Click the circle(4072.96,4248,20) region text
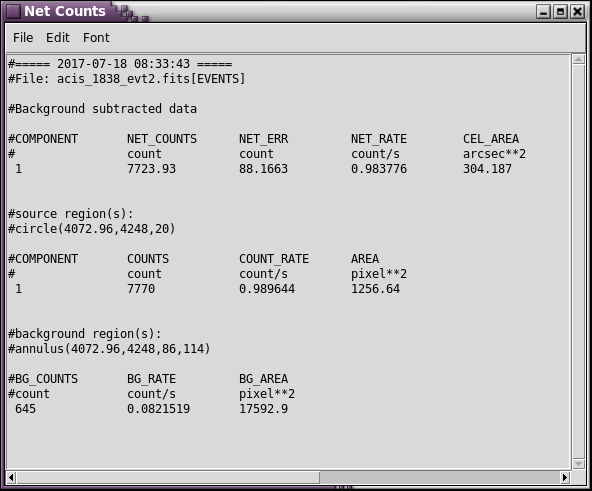The height and width of the screenshot is (491, 592). coord(95,229)
